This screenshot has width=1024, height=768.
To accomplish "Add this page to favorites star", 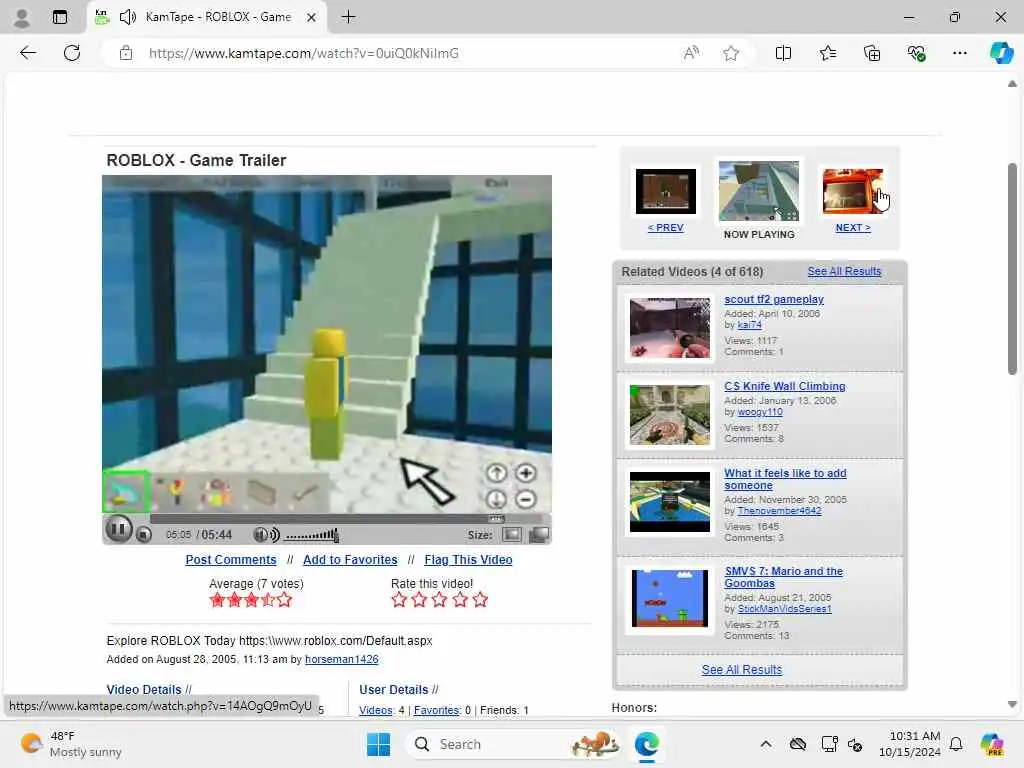I will (x=731, y=53).
